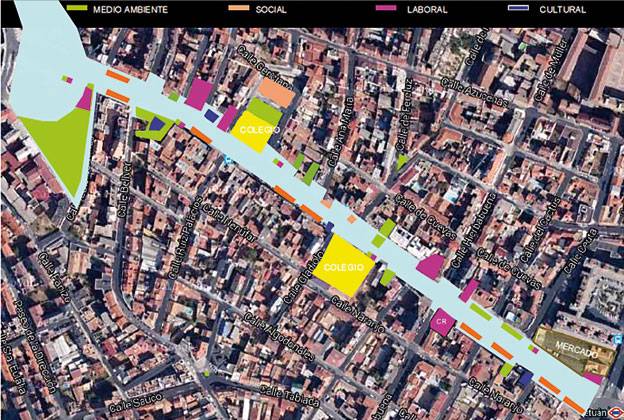Click the pink CR hexagon marker
Screen dimensions: 624x420
pos(441,322)
